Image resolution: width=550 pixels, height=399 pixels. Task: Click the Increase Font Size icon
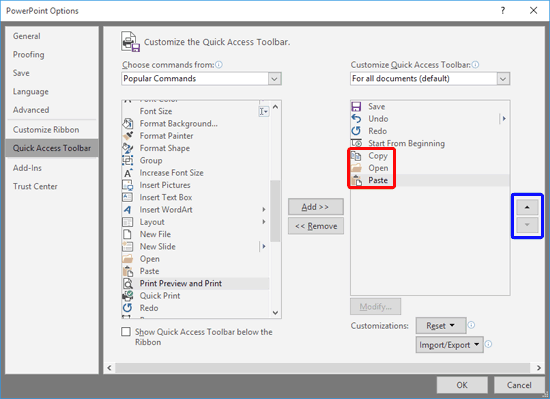pyautogui.click(x=127, y=173)
